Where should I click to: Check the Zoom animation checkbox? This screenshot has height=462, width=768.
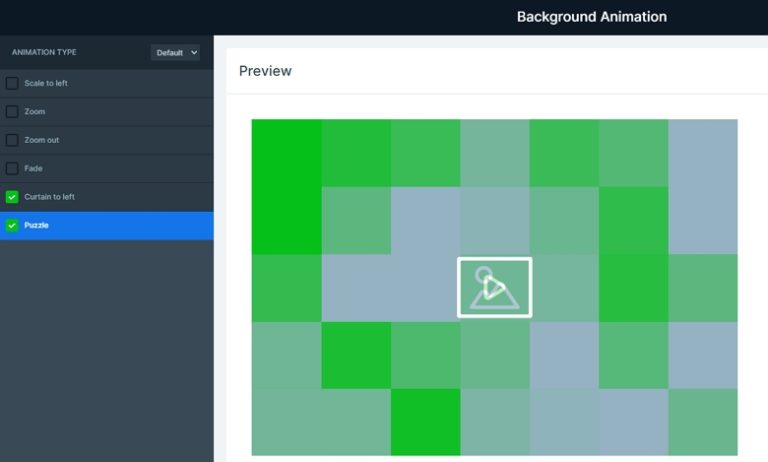(x=12, y=112)
